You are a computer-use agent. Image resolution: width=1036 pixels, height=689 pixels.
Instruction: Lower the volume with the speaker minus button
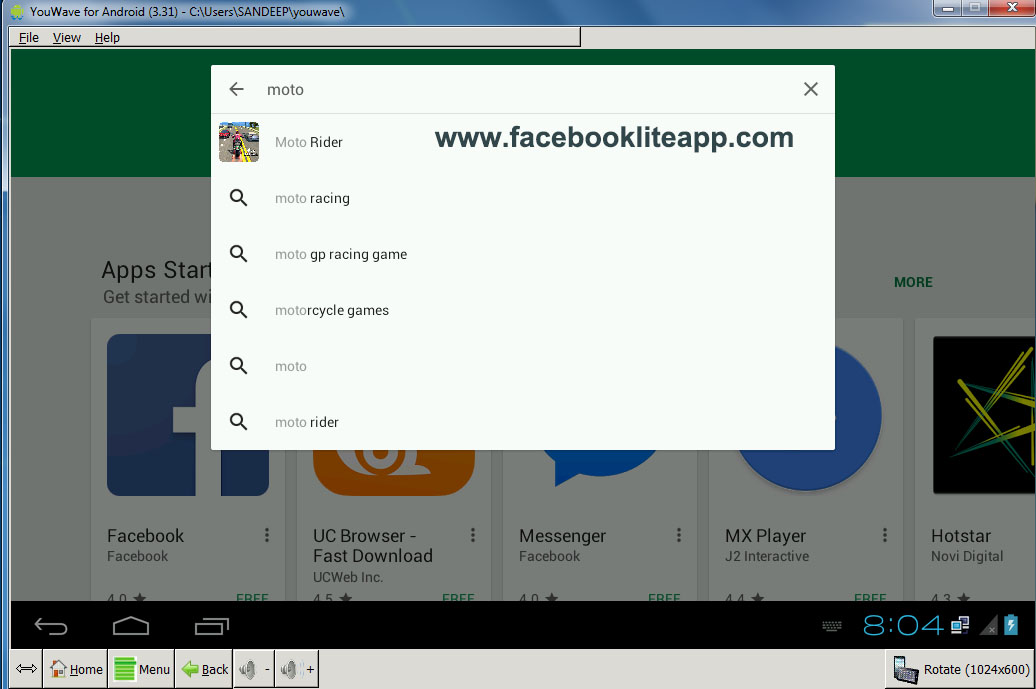click(254, 669)
